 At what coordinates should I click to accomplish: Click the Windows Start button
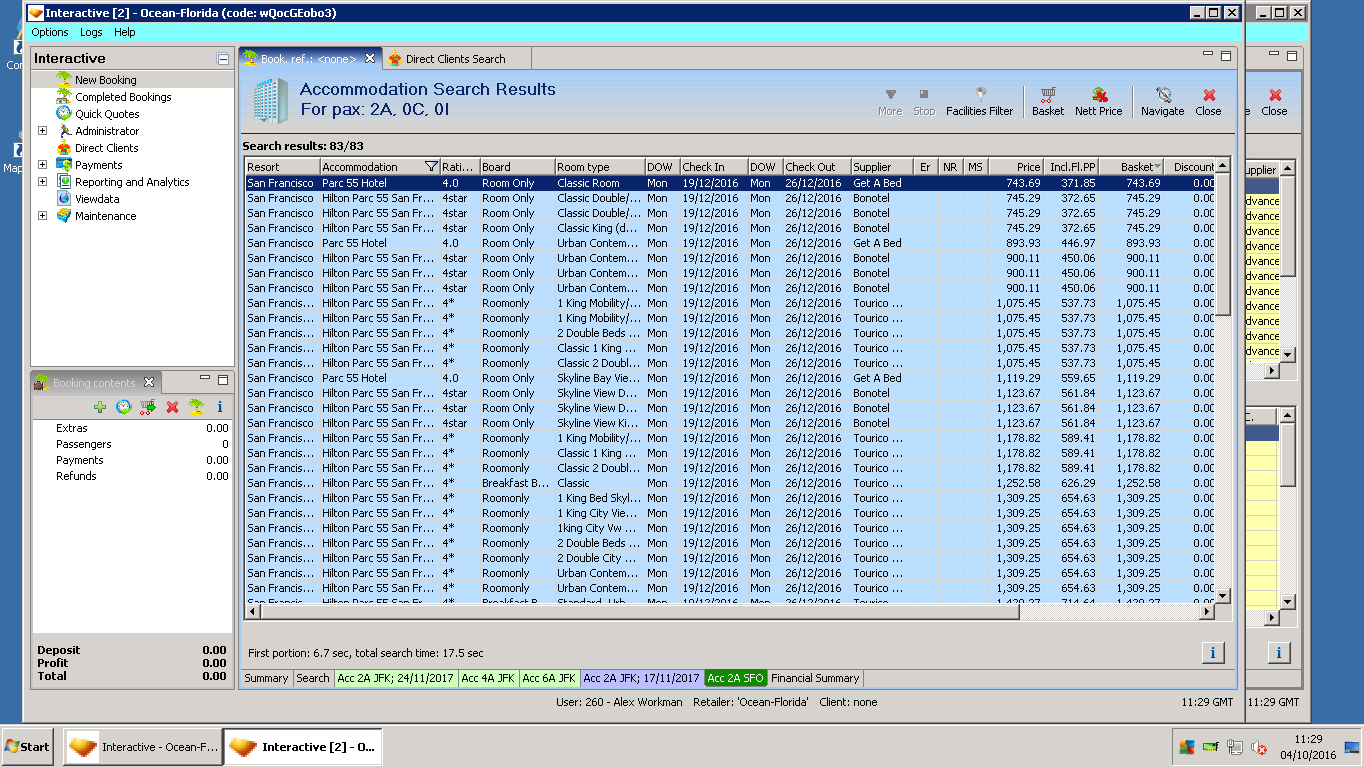tap(27, 747)
